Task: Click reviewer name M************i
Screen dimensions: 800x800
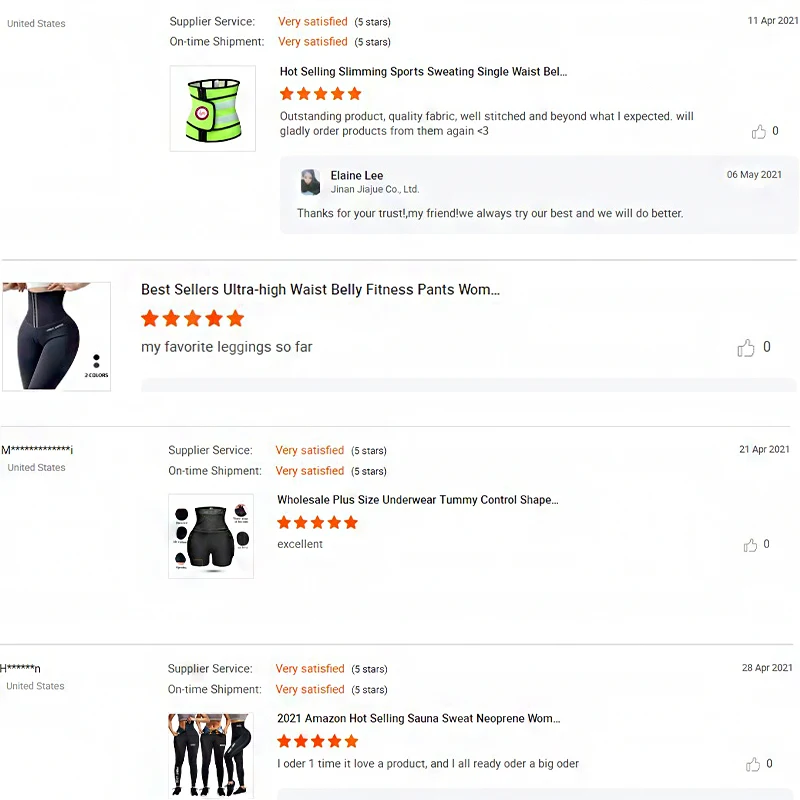Action: click(37, 450)
